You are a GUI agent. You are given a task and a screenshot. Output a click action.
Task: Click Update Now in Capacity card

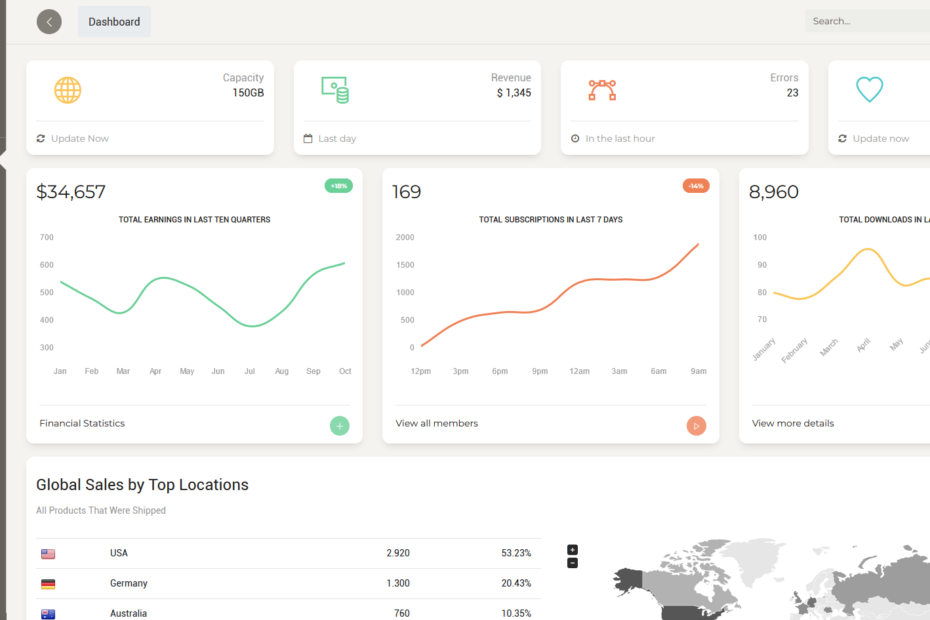80,138
